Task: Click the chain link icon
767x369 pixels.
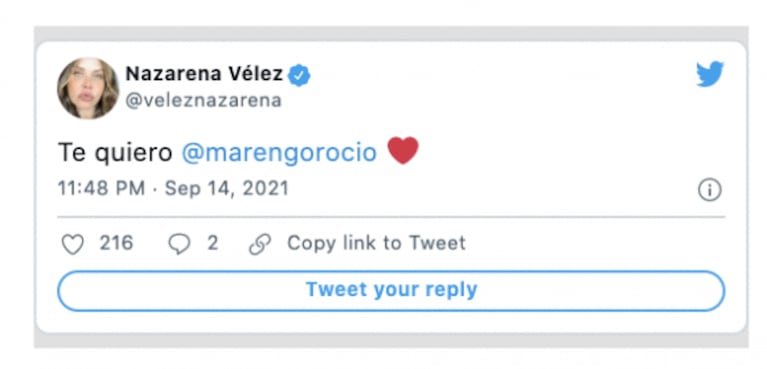Action: pyautogui.click(x=260, y=244)
